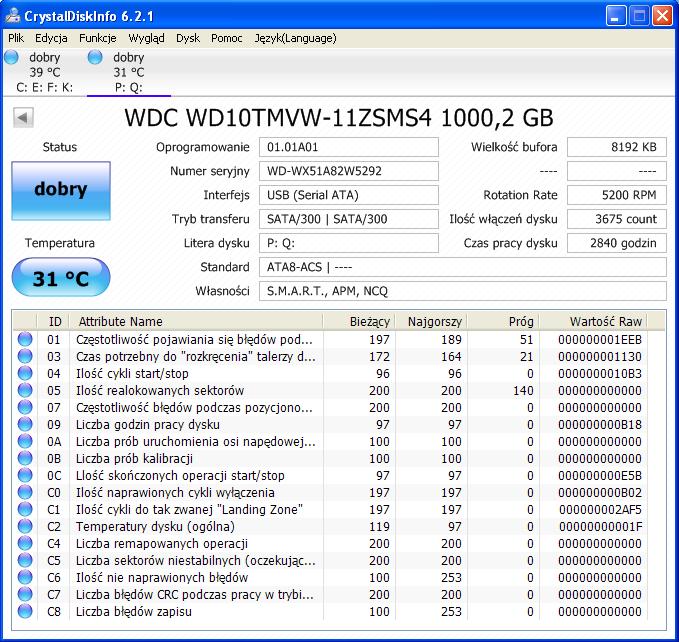Select 'Ilość realokowanych sektorów' attribute name
The width and height of the screenshot is (679, 642).
(x=160, y=390)
